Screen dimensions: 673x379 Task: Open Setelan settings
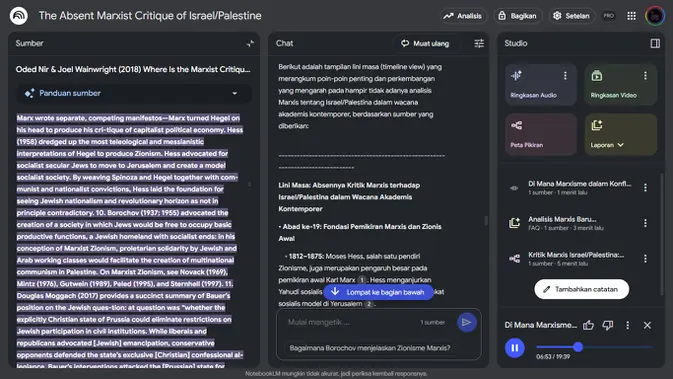[x=571, y=16]
